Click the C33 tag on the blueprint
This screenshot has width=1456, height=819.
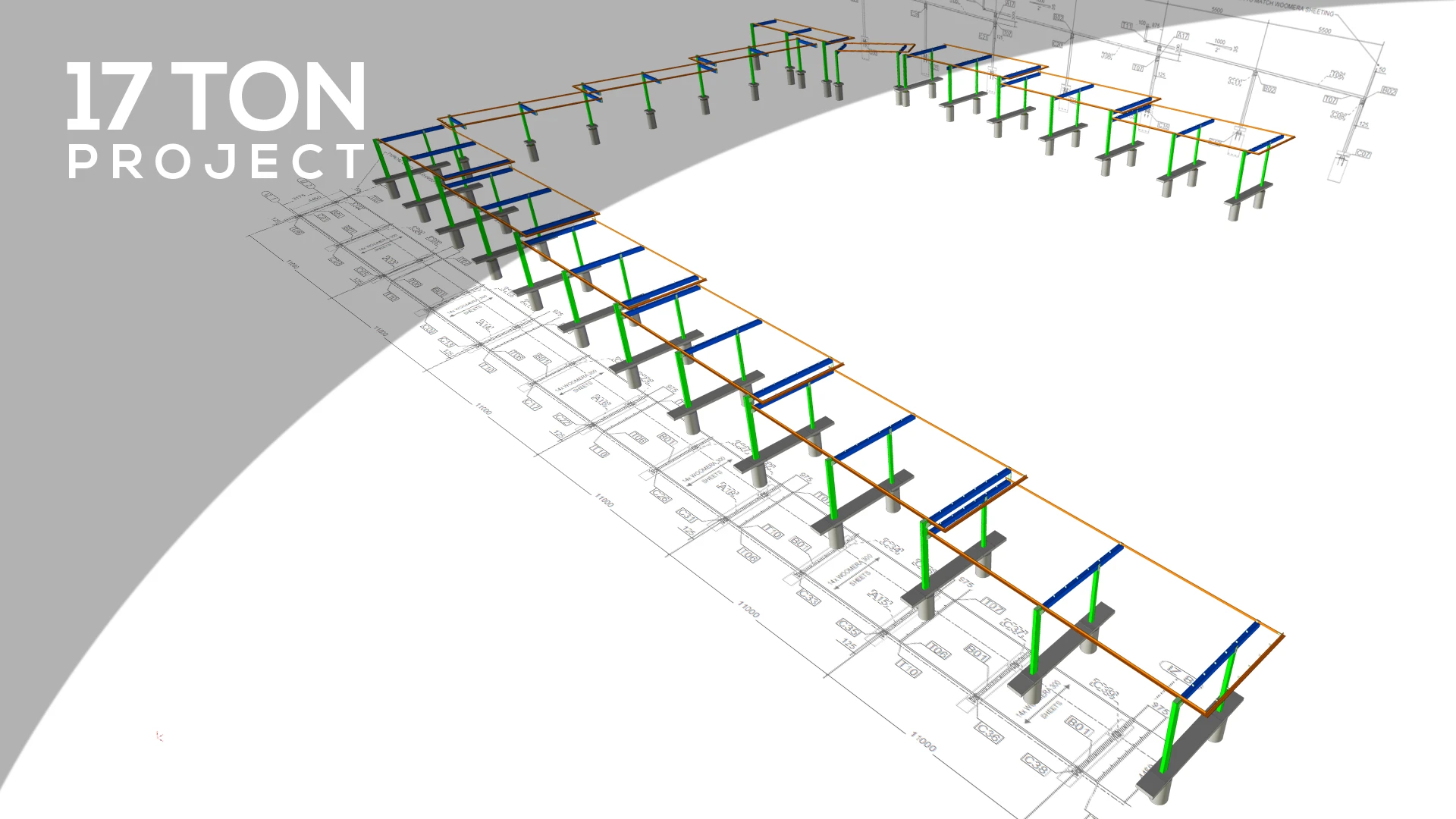tap(808, 598)
